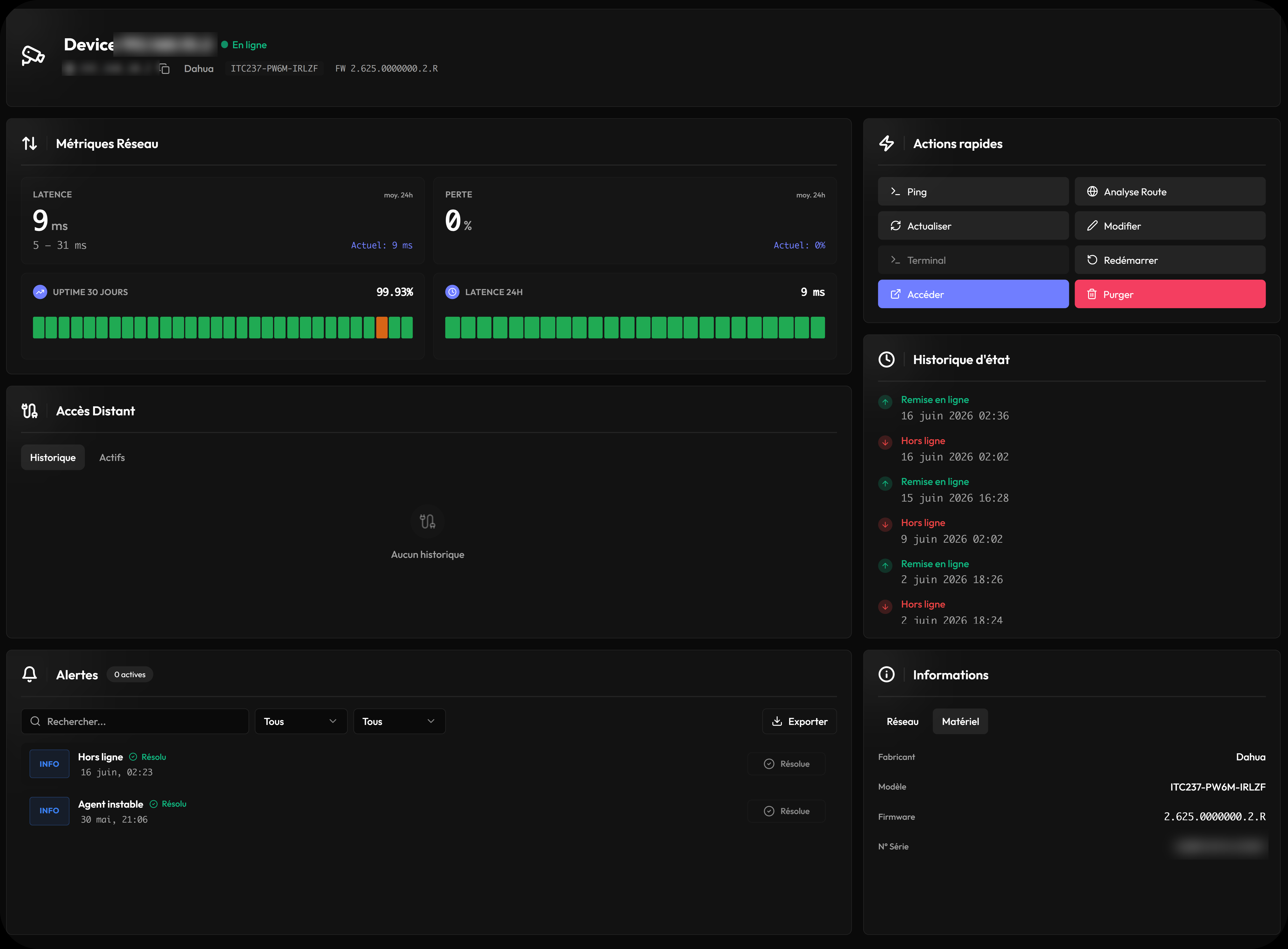
Task: Click the Actuel: 9 ms latency value
Action: point(382,245)
